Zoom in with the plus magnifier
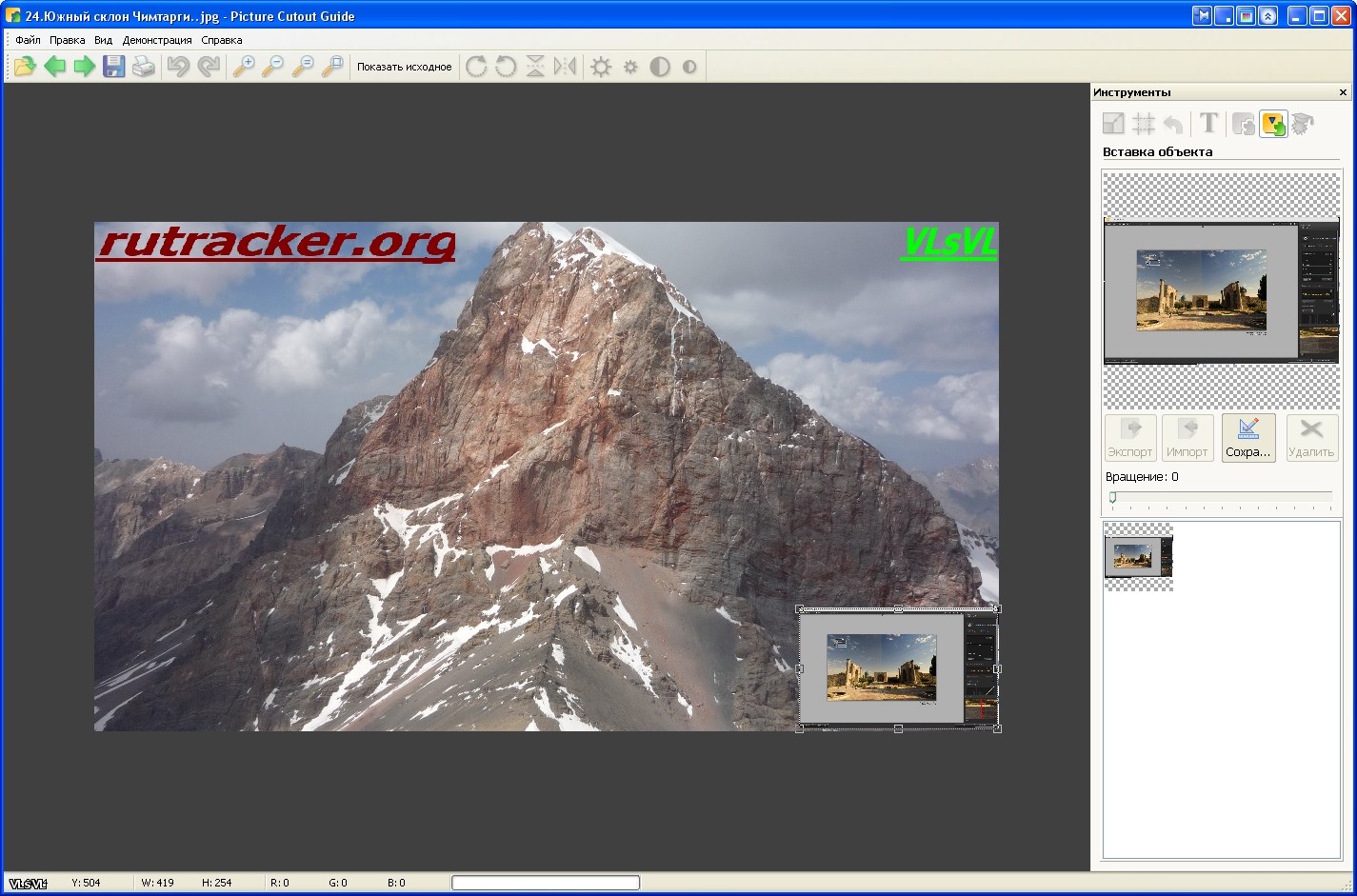 coord(244,67)
